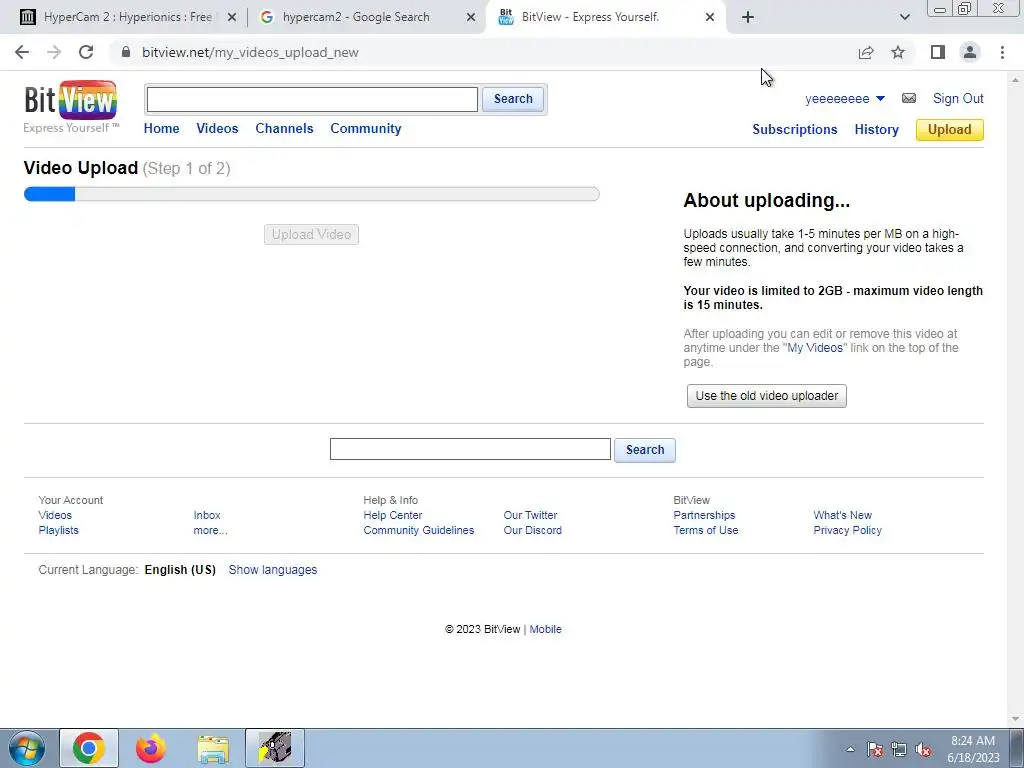
Task: Open Windows Explorer from the taskbar
Action: click(213, 748)
